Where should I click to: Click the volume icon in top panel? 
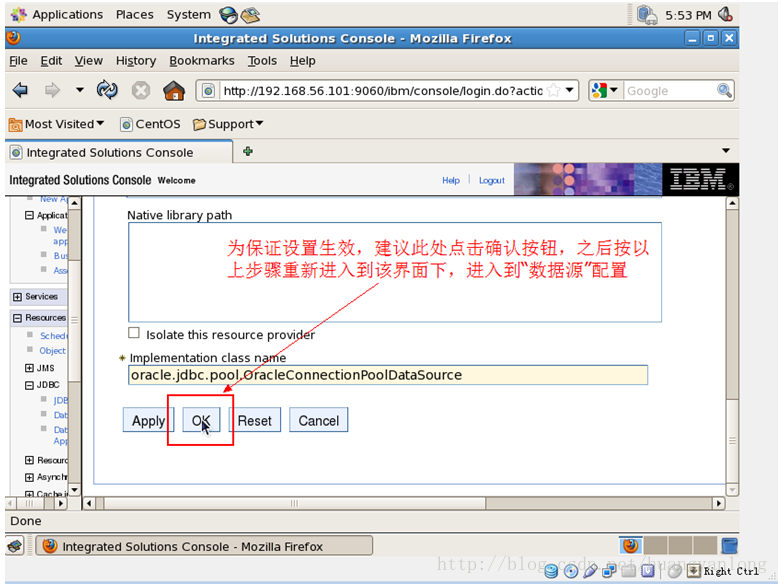(x=725, y=14)
